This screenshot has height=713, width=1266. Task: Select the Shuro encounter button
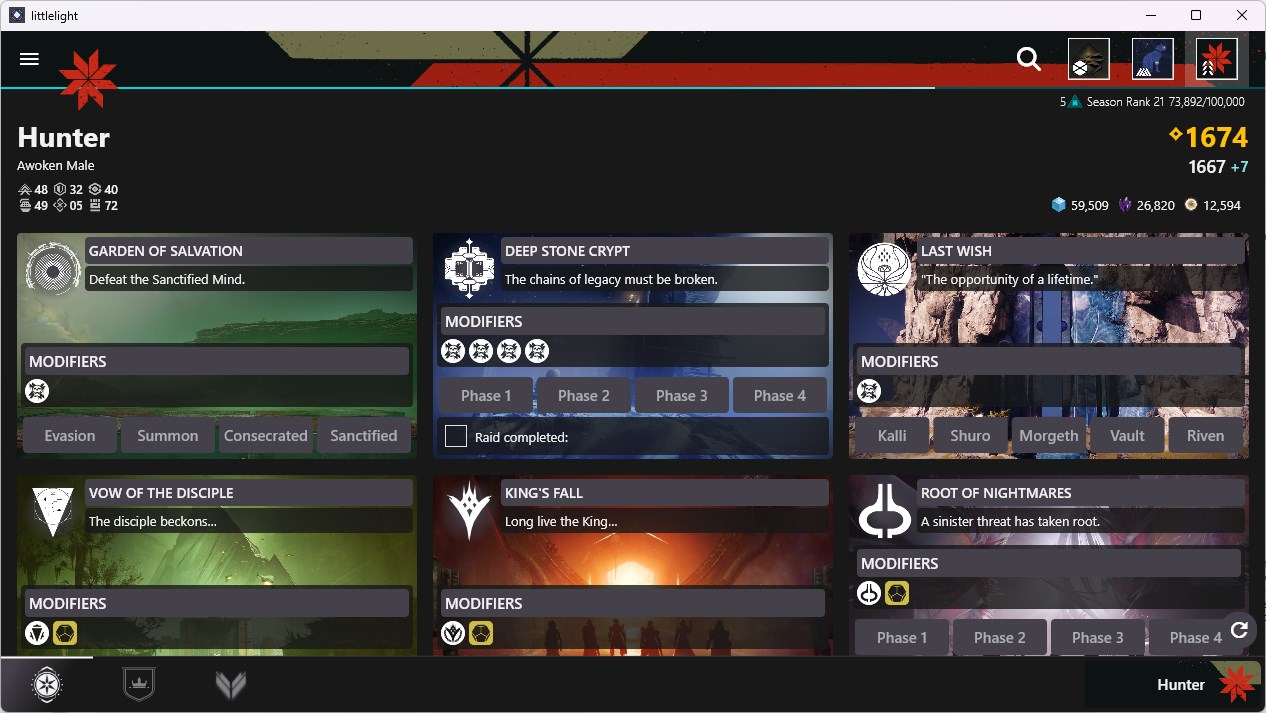[970, 436]
